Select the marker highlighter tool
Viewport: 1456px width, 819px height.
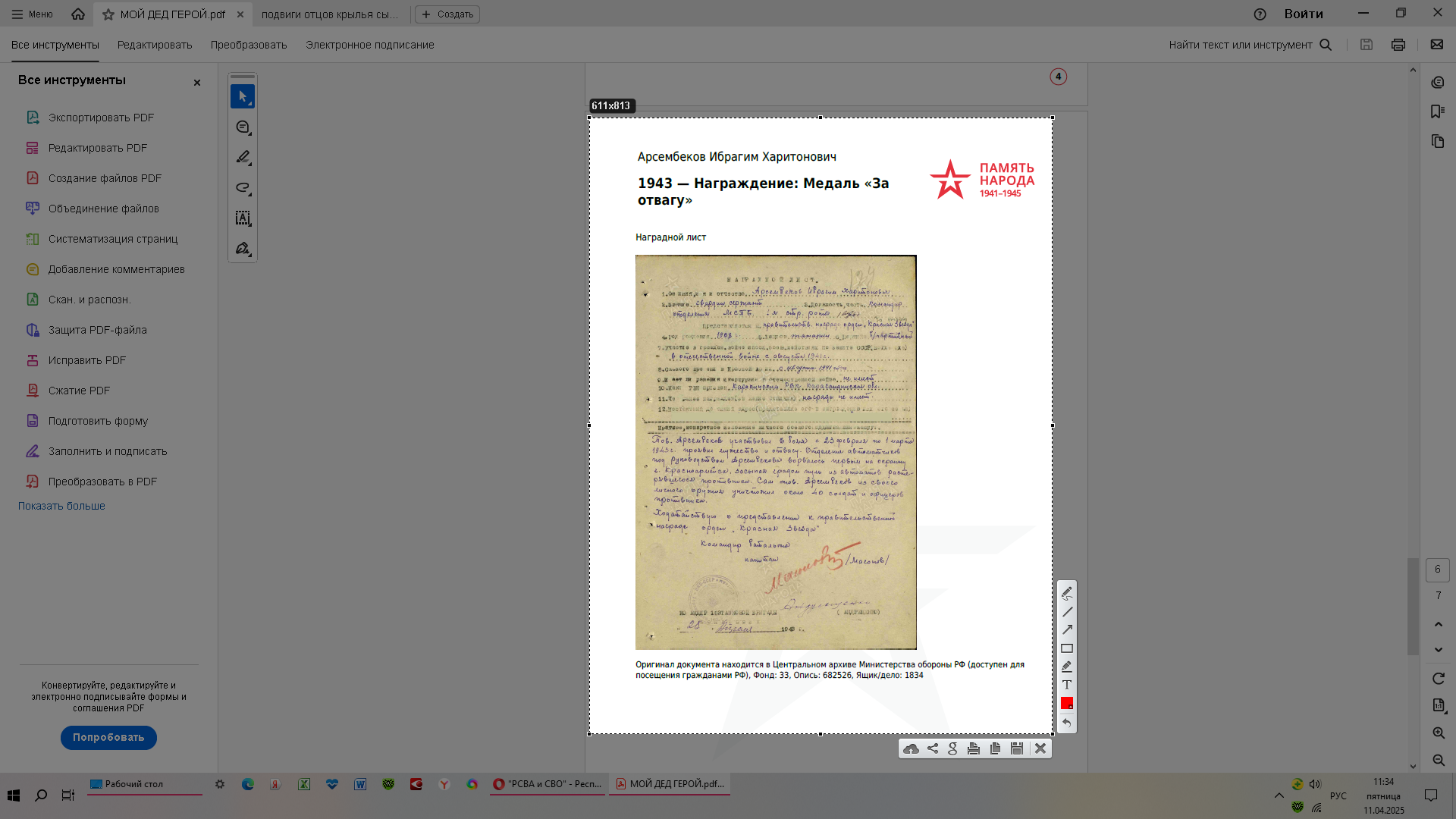pyautogui.click(x=1067, y=667)
